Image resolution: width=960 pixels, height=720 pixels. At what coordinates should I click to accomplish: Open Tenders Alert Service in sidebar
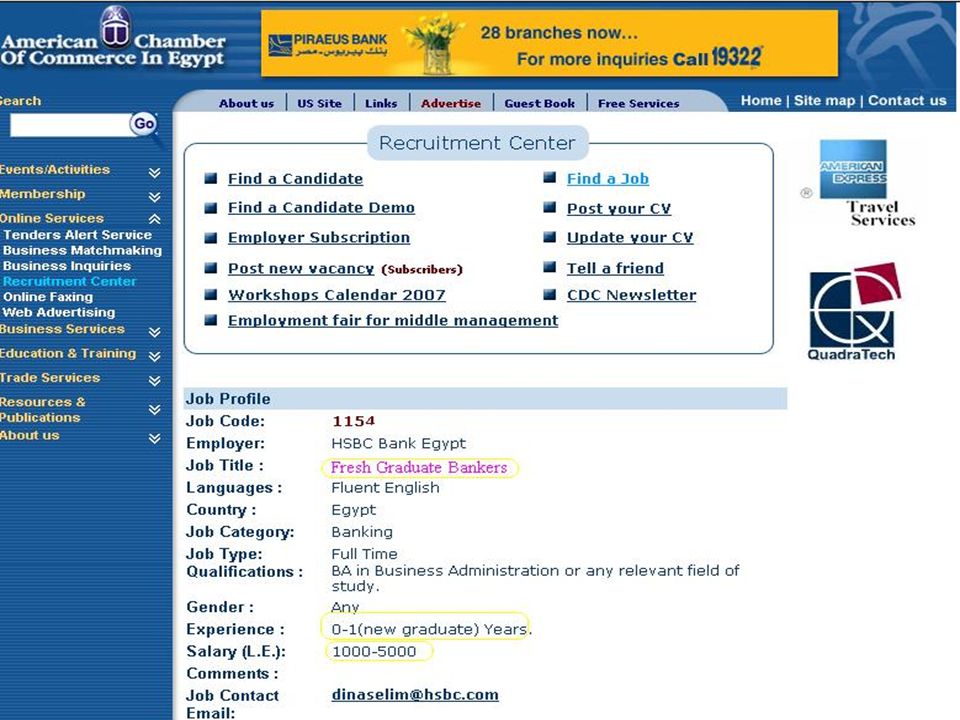(77, 234)
